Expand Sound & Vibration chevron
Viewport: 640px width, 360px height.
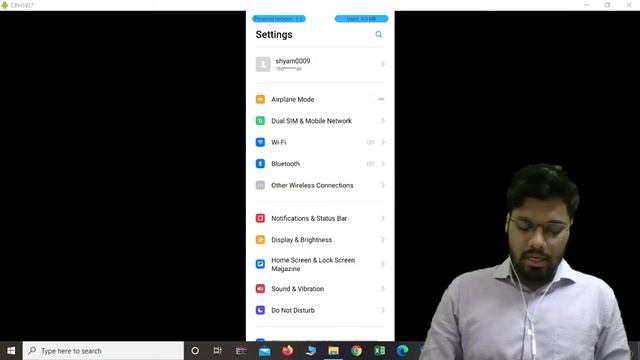382,289
